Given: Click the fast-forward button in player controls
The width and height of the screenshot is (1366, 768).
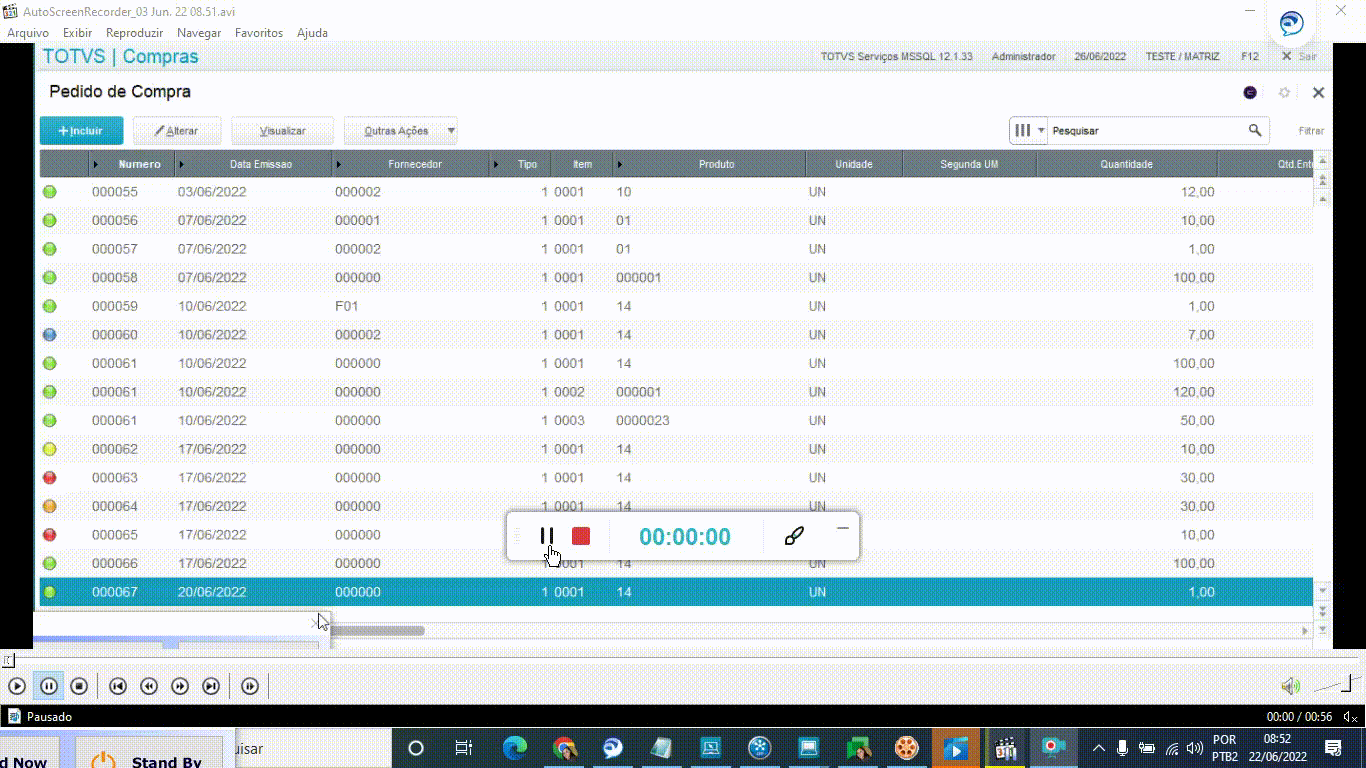Looking at the screenshot, I should (180, 686).
